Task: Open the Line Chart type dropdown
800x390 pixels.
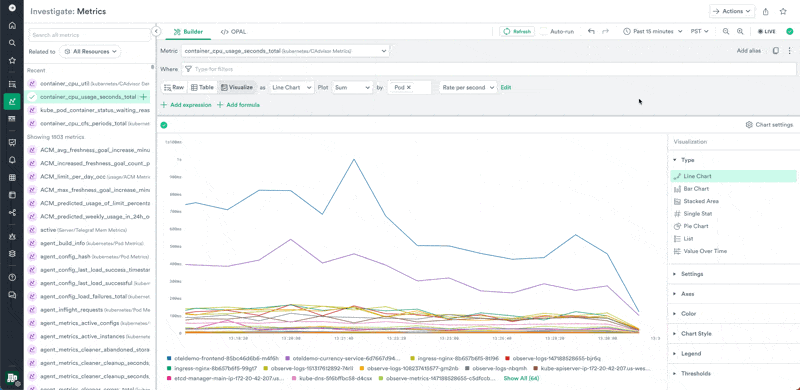Action: tap(292, 87)
